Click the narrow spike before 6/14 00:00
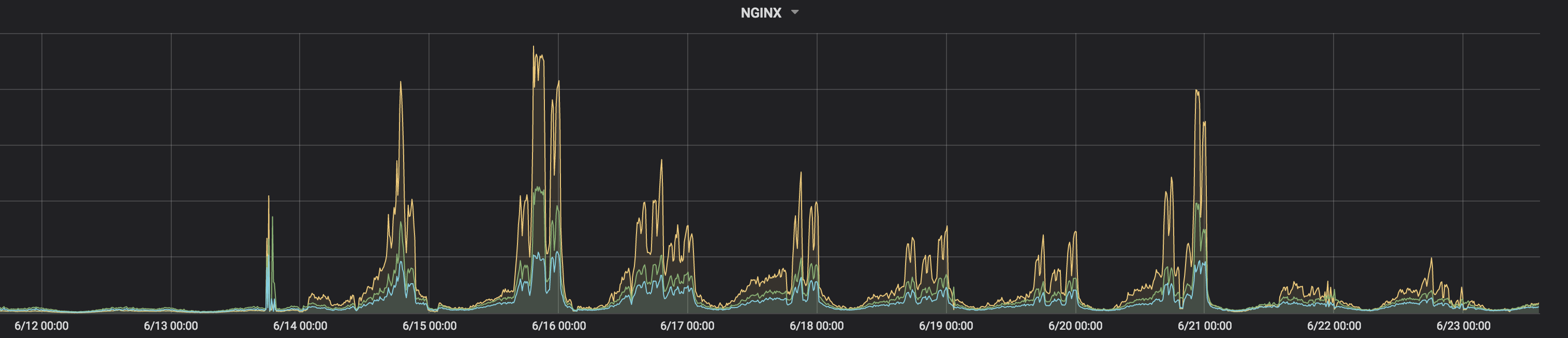 [269, 197]
